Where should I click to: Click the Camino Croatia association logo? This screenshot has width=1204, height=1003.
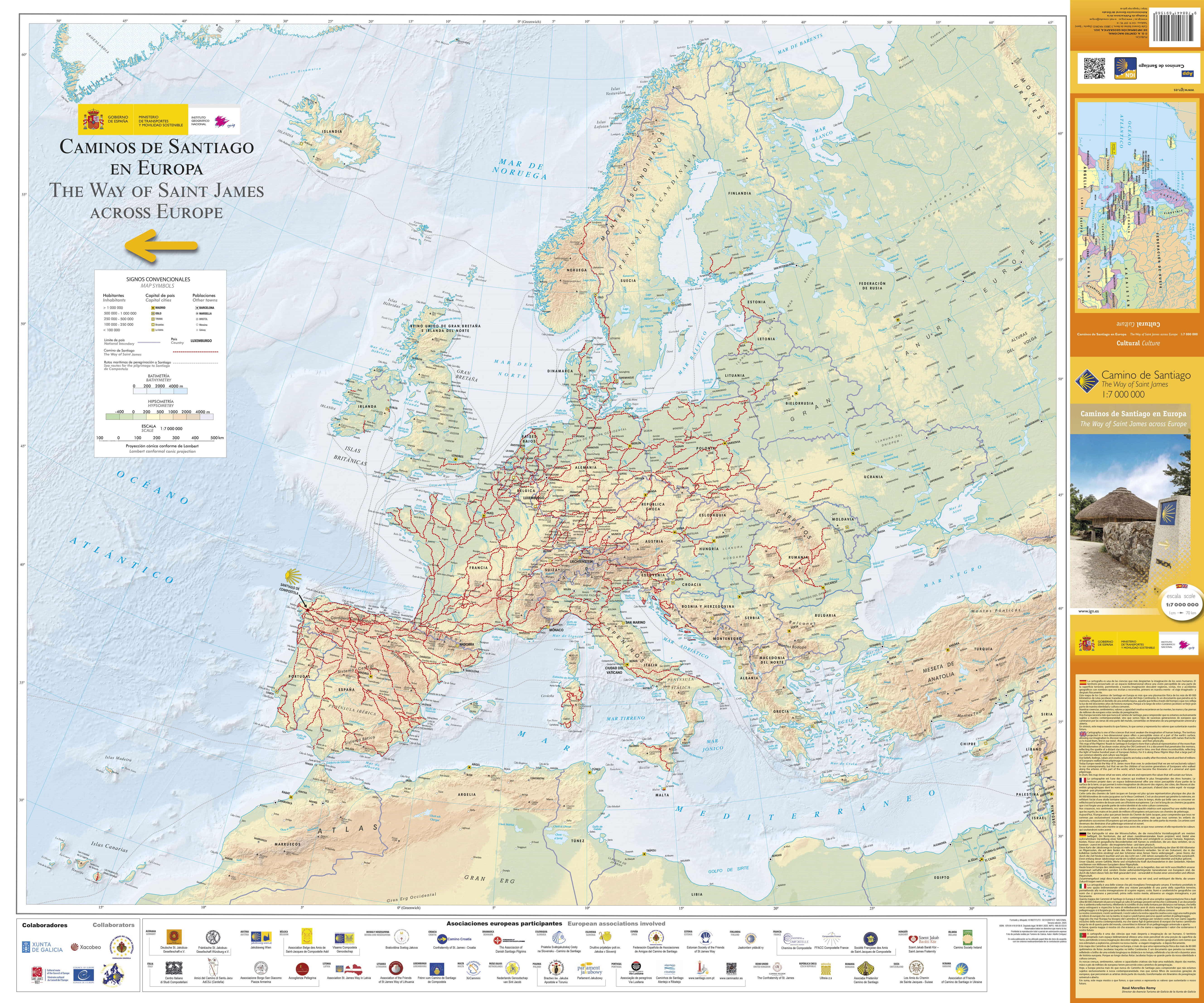click(454, 939)
